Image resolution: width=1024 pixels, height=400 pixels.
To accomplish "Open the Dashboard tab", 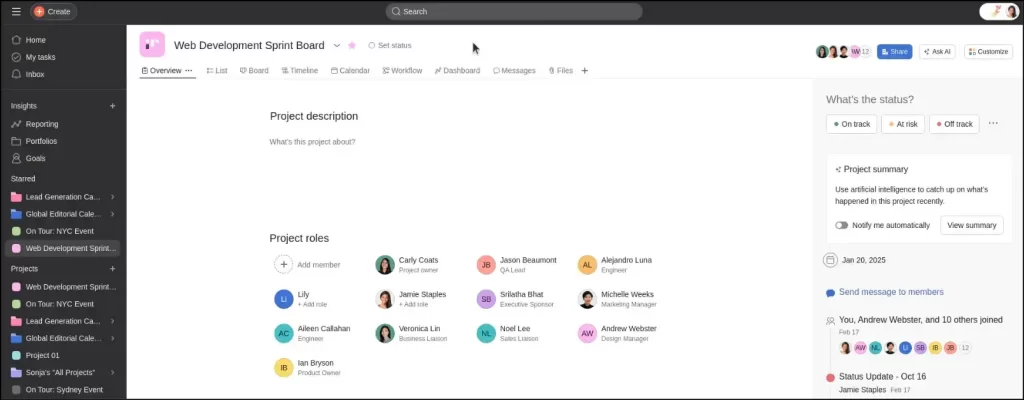I will (457, 71).
